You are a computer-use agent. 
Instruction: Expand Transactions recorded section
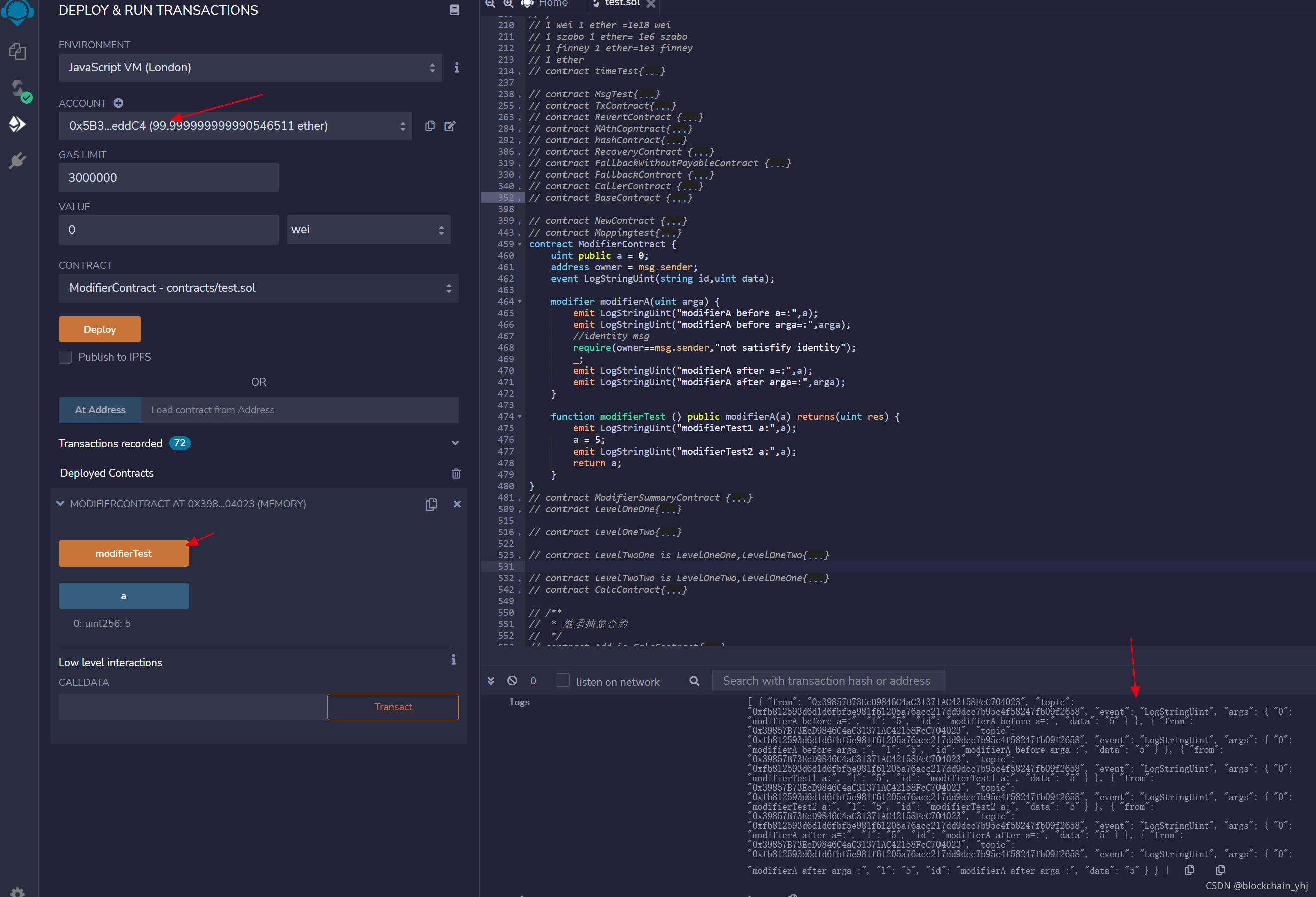[455, 443]
